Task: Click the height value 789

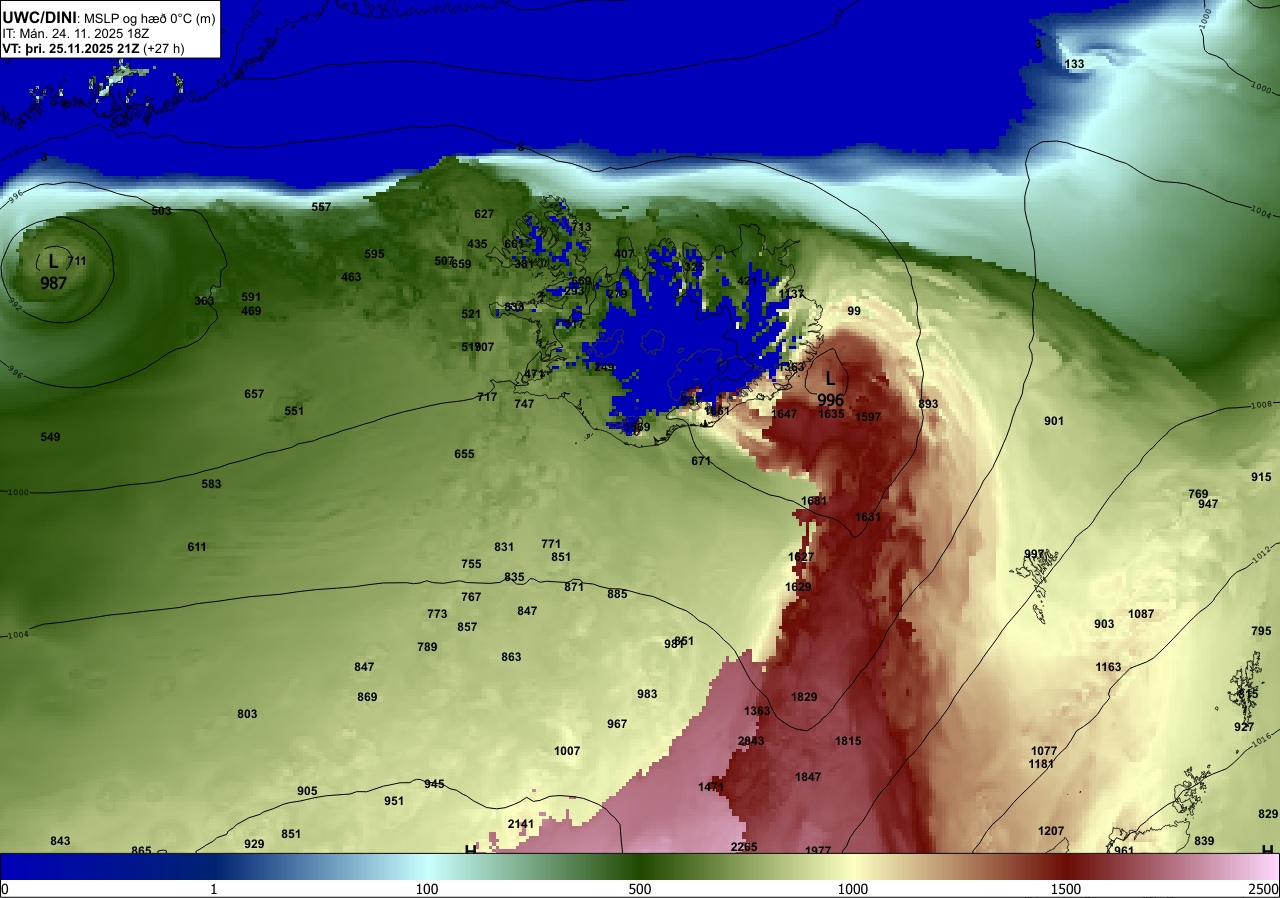Action: [x=427, y=647]
